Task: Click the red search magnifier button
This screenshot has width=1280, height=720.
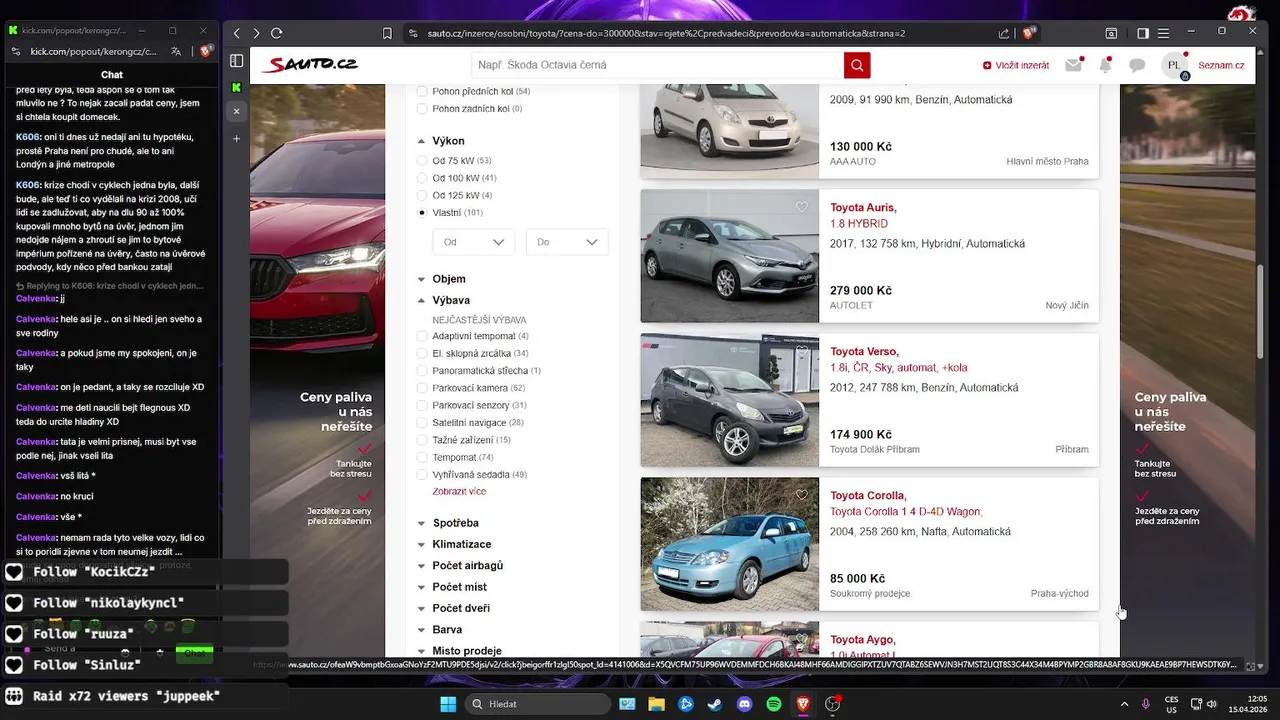Action: click(857, 65)
